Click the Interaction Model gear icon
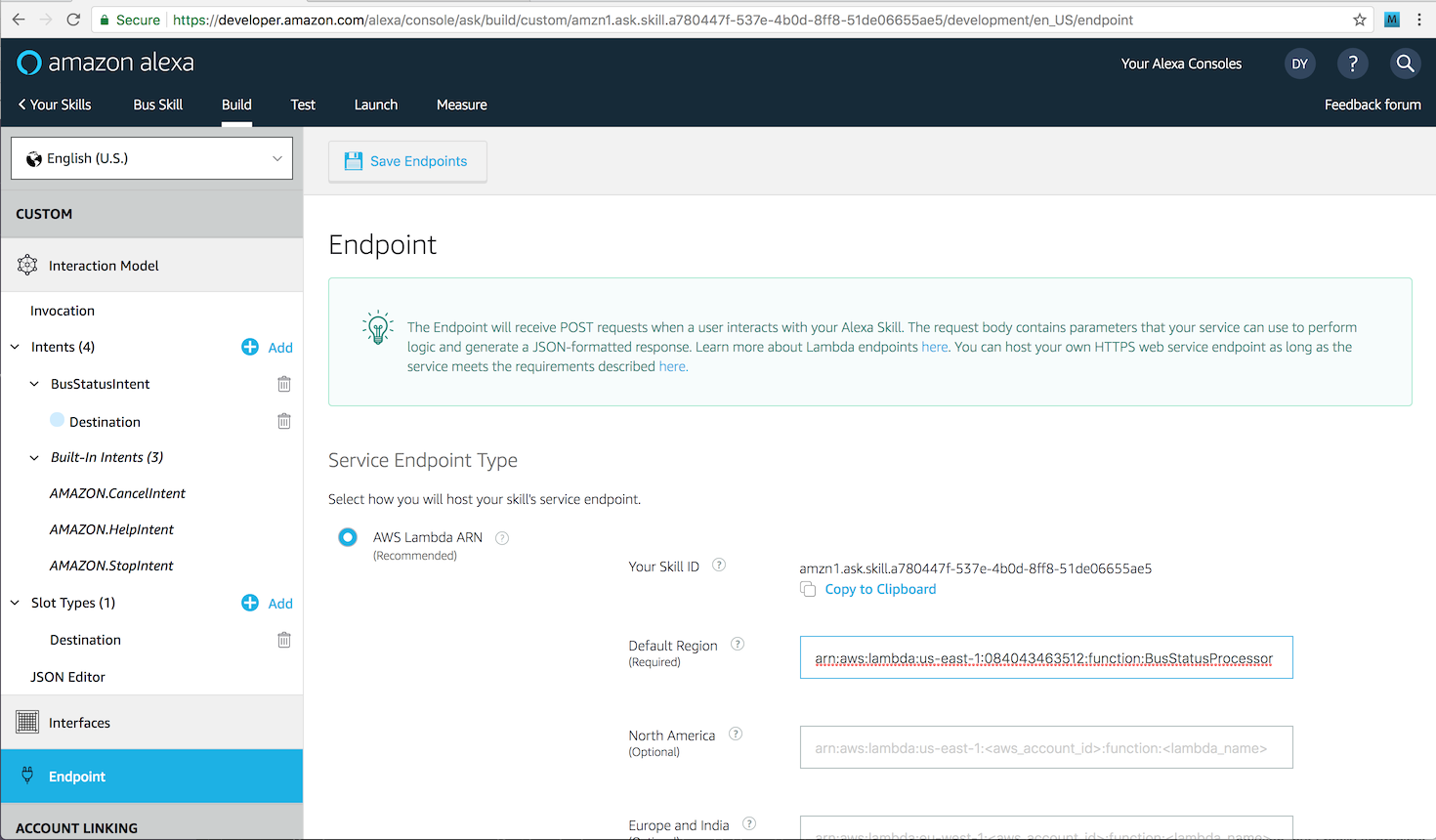 click(x=27, y=265)
